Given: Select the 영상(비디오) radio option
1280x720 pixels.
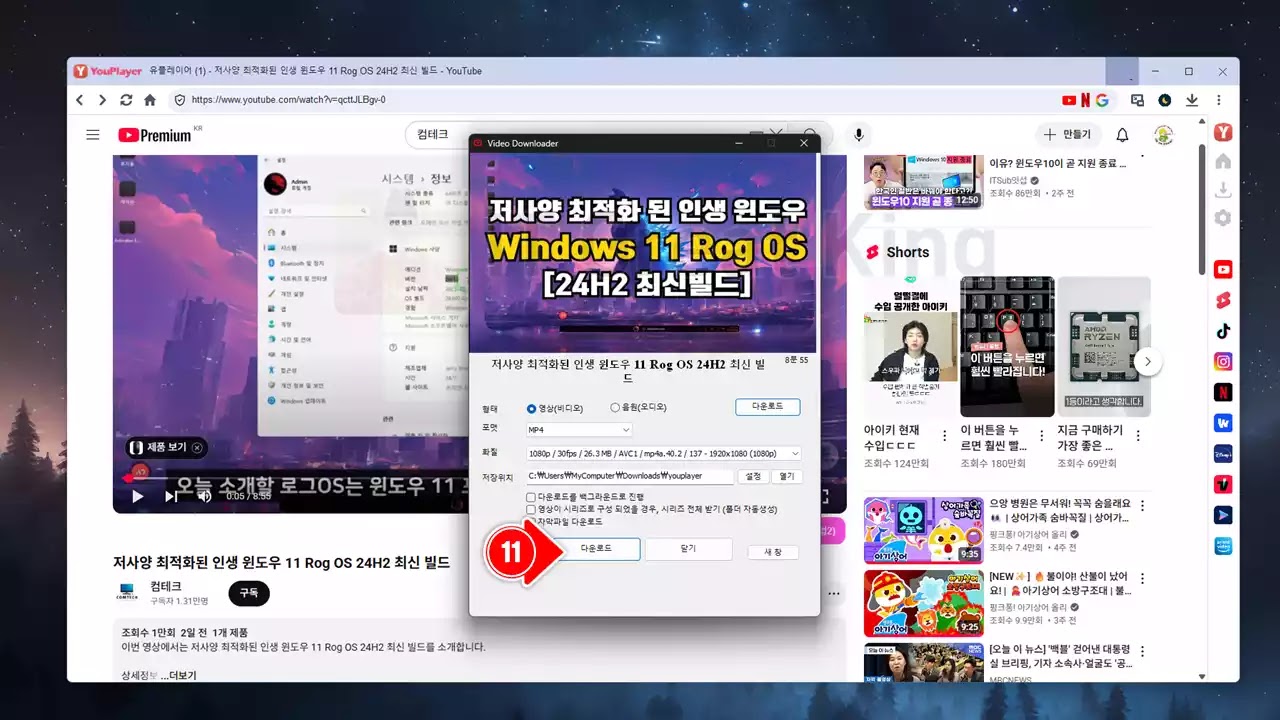Looking at the screenshot, I should pos(554,408).
